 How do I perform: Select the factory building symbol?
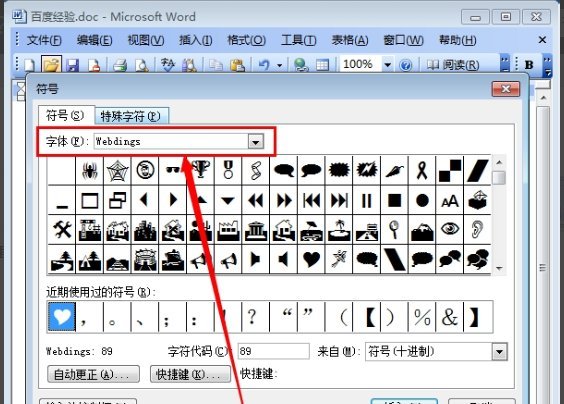228,230
